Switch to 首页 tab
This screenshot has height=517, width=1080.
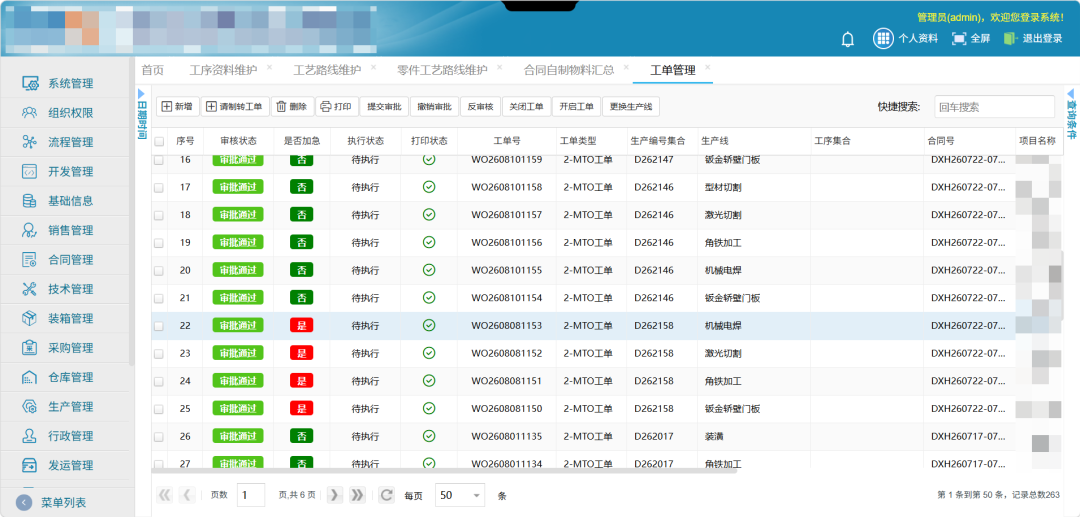coord(152,70)
